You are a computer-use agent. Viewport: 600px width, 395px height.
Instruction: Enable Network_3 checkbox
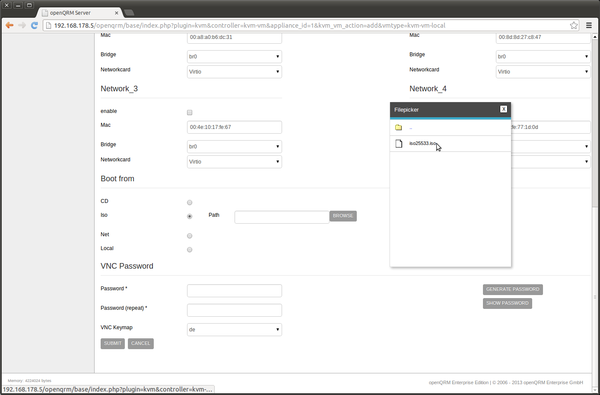[x=189, y=113]
